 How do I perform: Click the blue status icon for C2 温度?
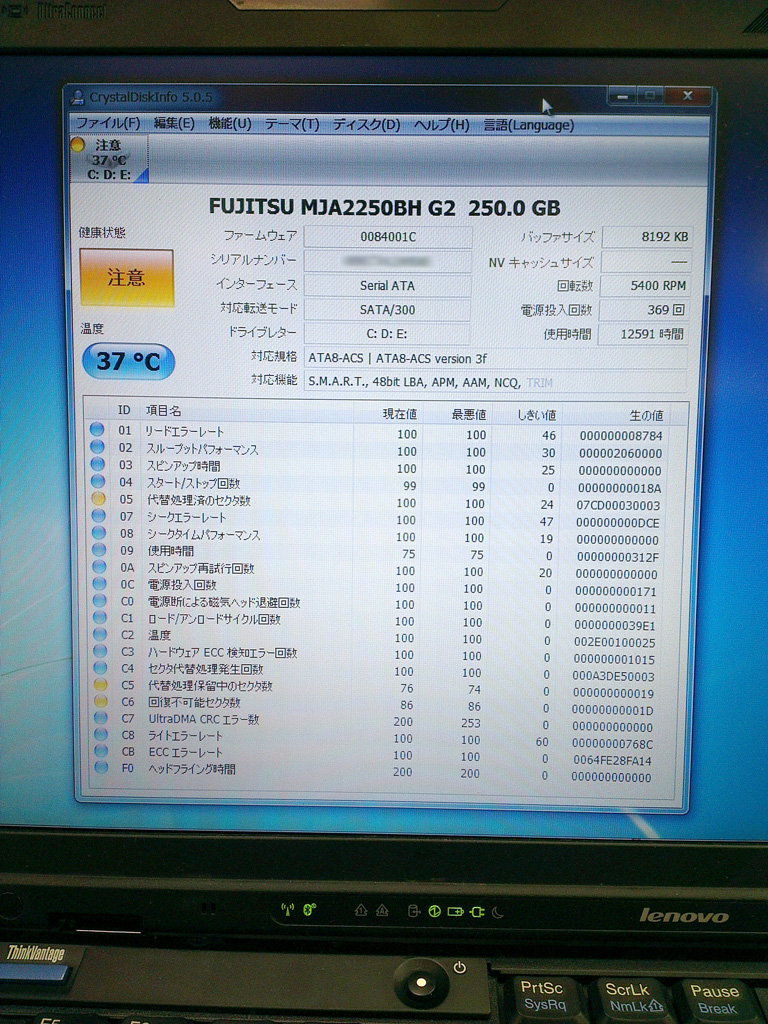pyautogui.click(x=100, y=633)
